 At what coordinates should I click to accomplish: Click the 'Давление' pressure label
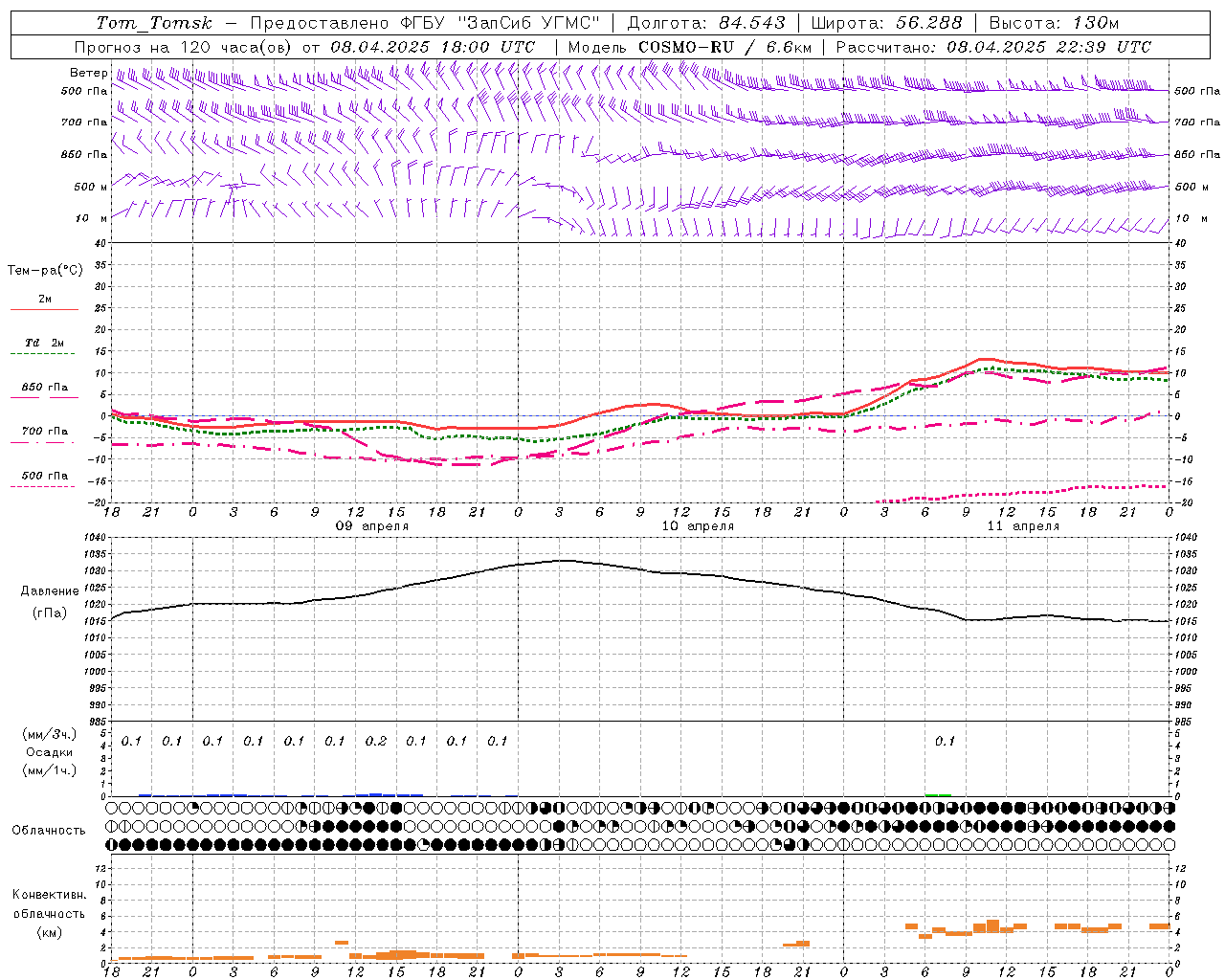pos(50,591)
